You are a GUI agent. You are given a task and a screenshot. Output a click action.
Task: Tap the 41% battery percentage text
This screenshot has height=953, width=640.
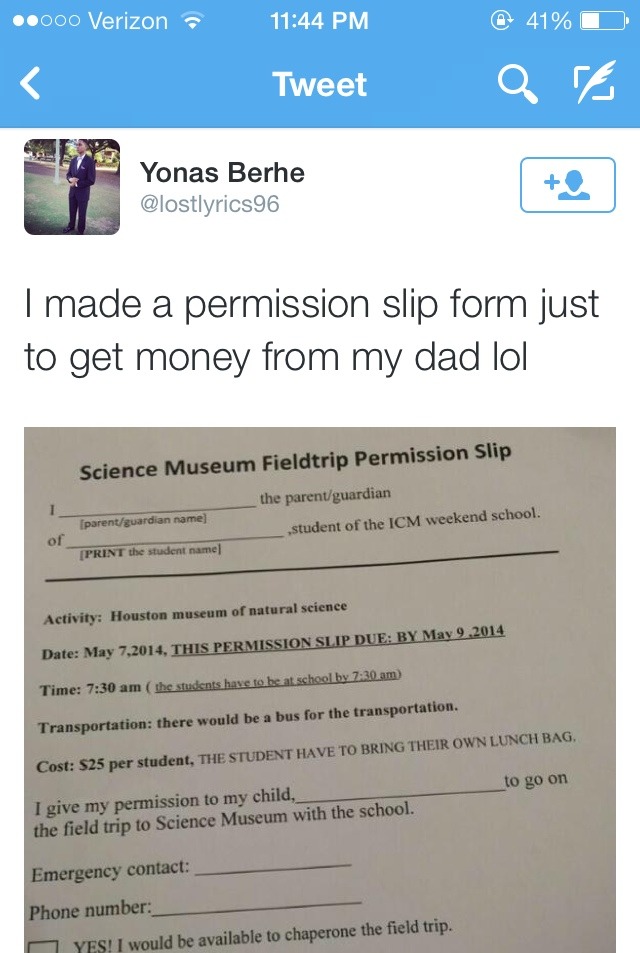pos(548,21)
